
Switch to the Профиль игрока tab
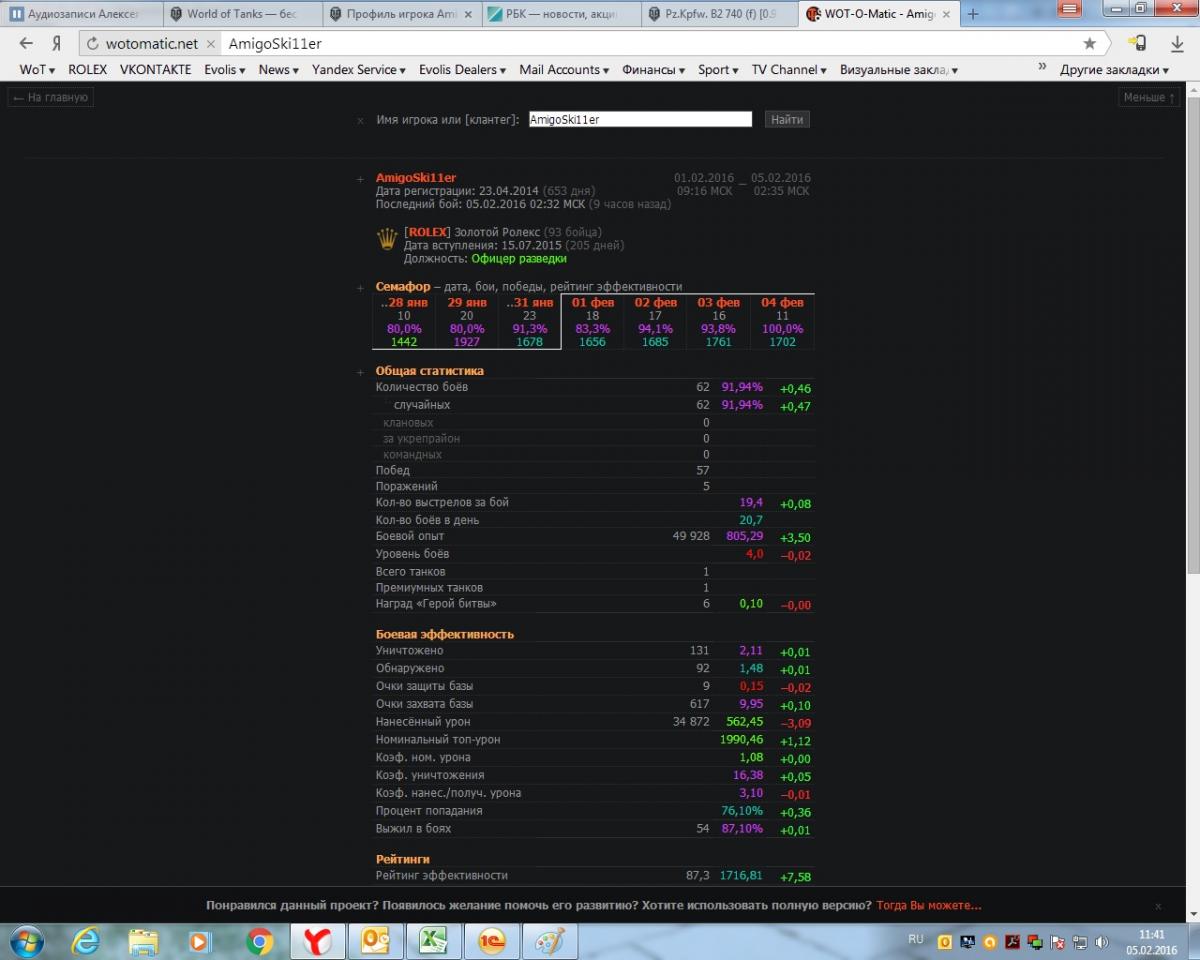coord(400,14)
